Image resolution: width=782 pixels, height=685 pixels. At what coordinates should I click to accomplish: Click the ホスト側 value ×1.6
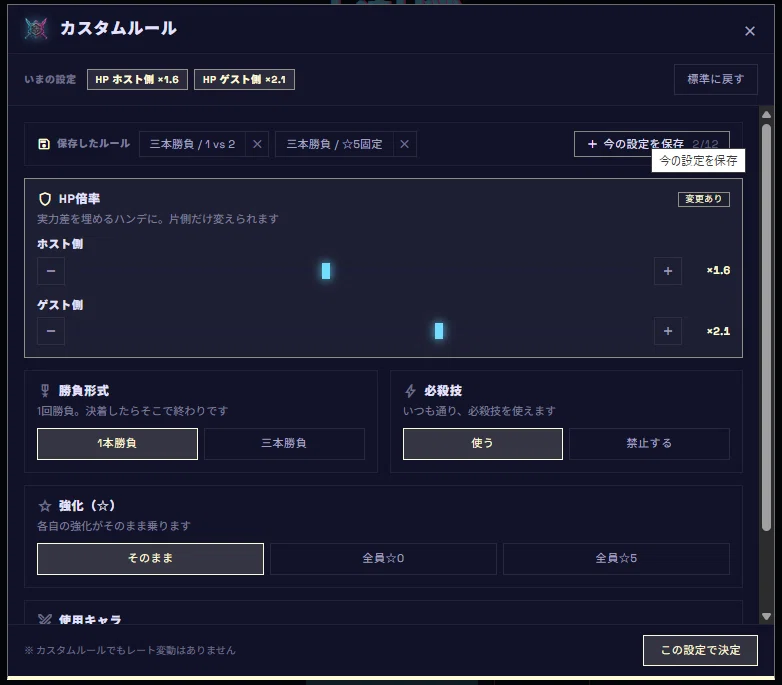(x=718, y=271)
